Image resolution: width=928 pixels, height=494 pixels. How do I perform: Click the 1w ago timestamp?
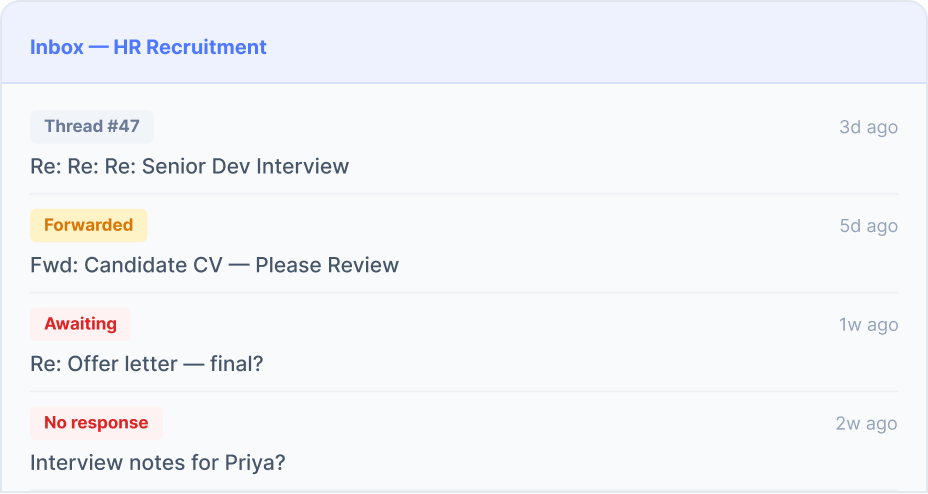[868, 325]
